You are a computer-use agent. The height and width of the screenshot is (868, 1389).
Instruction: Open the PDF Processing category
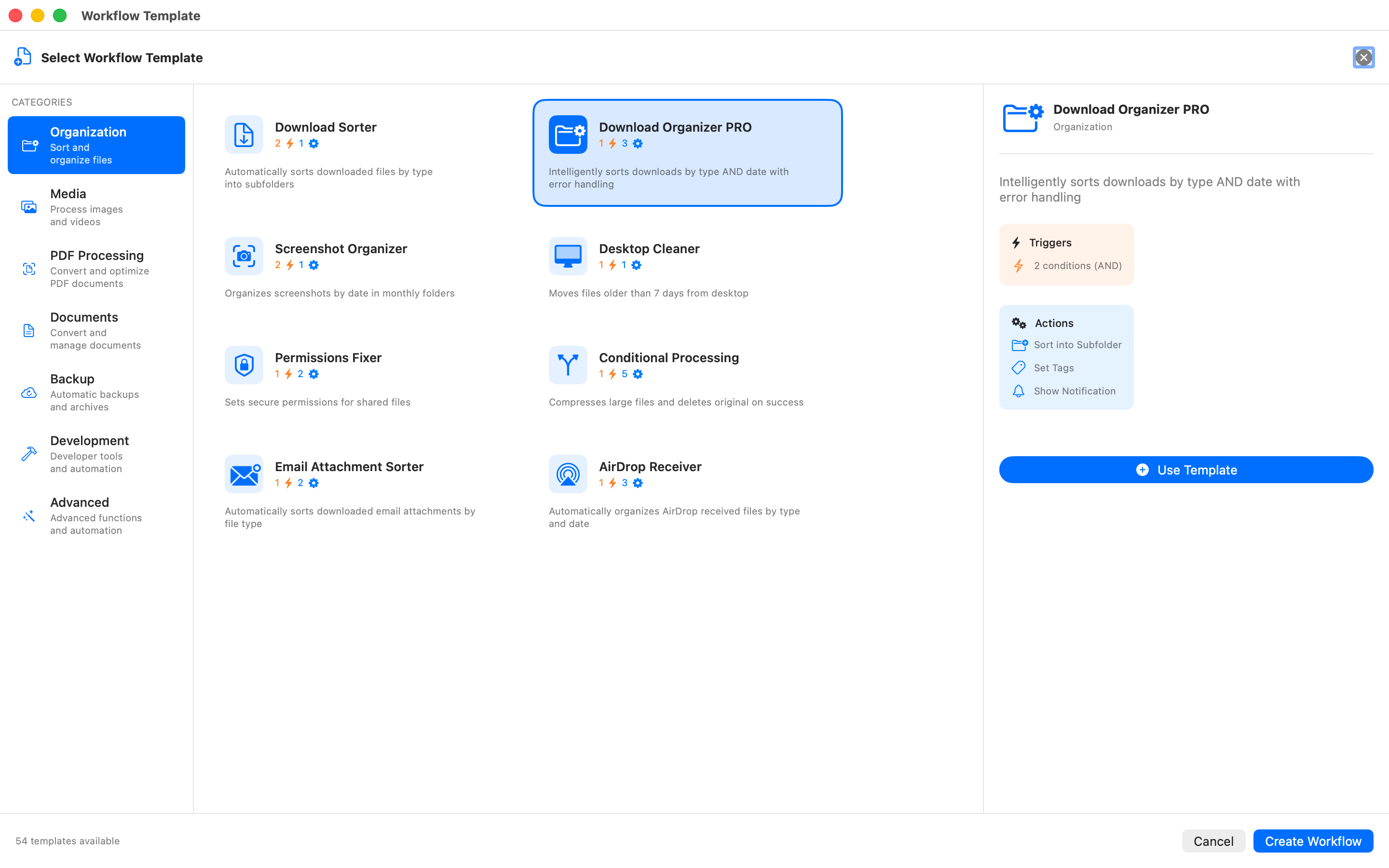tap(96, 269)
